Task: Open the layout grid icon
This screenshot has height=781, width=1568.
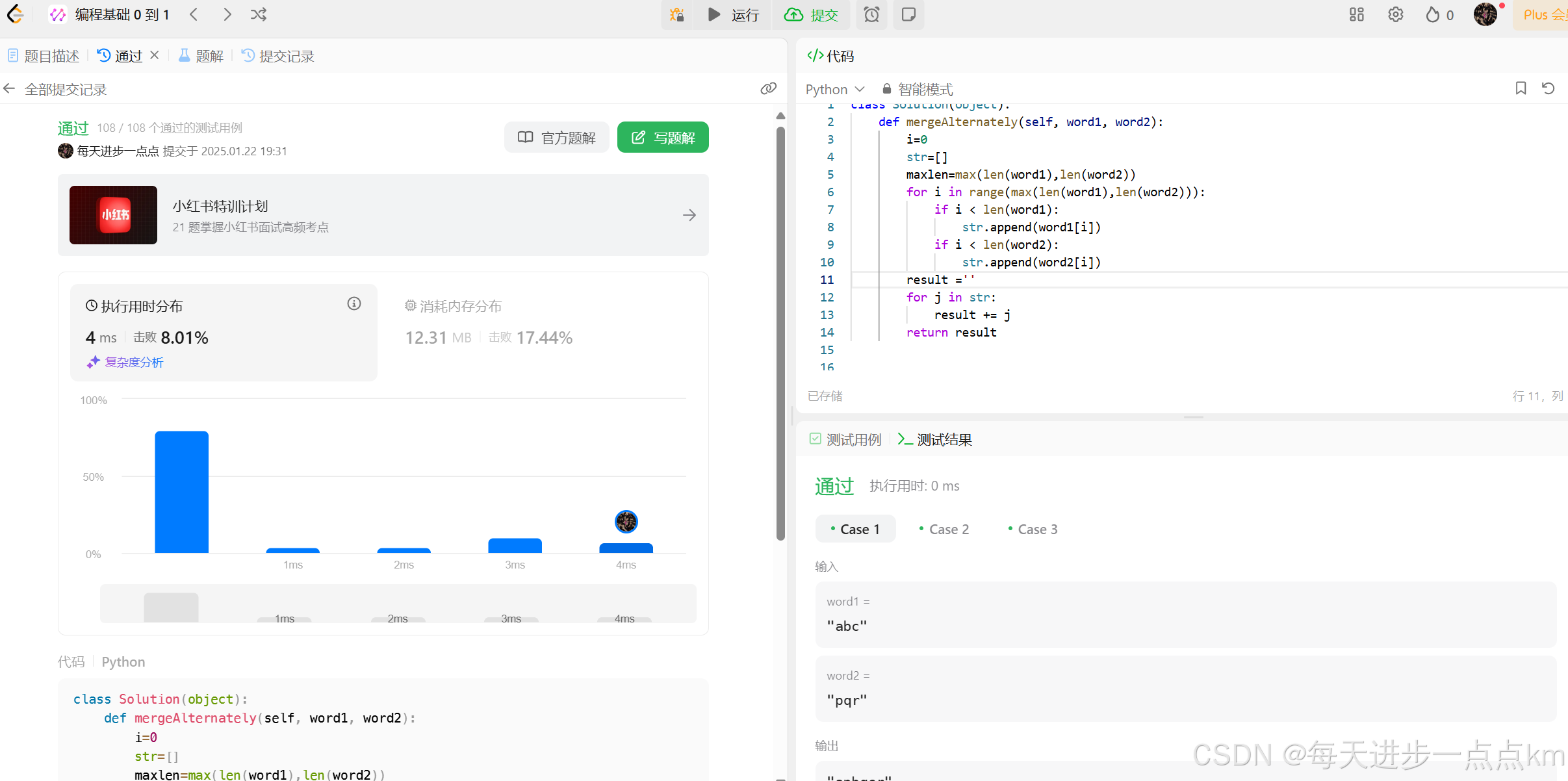Action: click(1356, 14)
